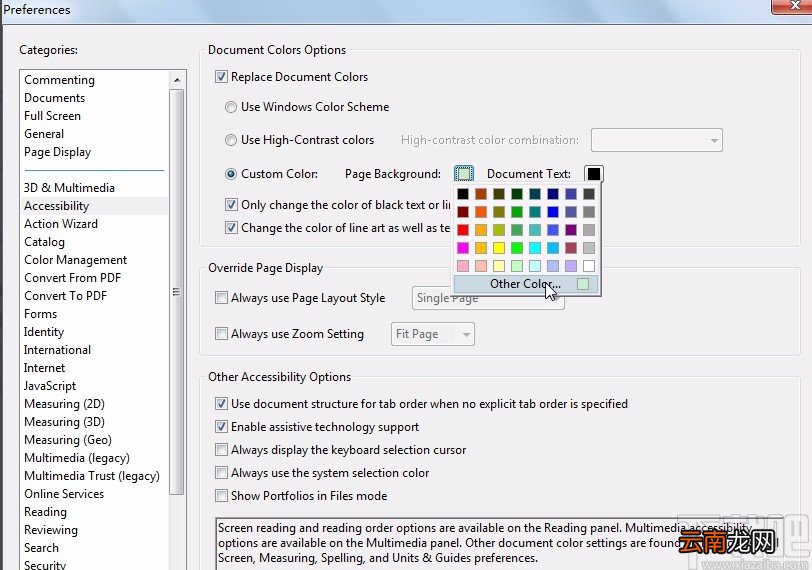
Task: Pick the bright yellow swatch in the palette
Action: (x=499, y=248)
